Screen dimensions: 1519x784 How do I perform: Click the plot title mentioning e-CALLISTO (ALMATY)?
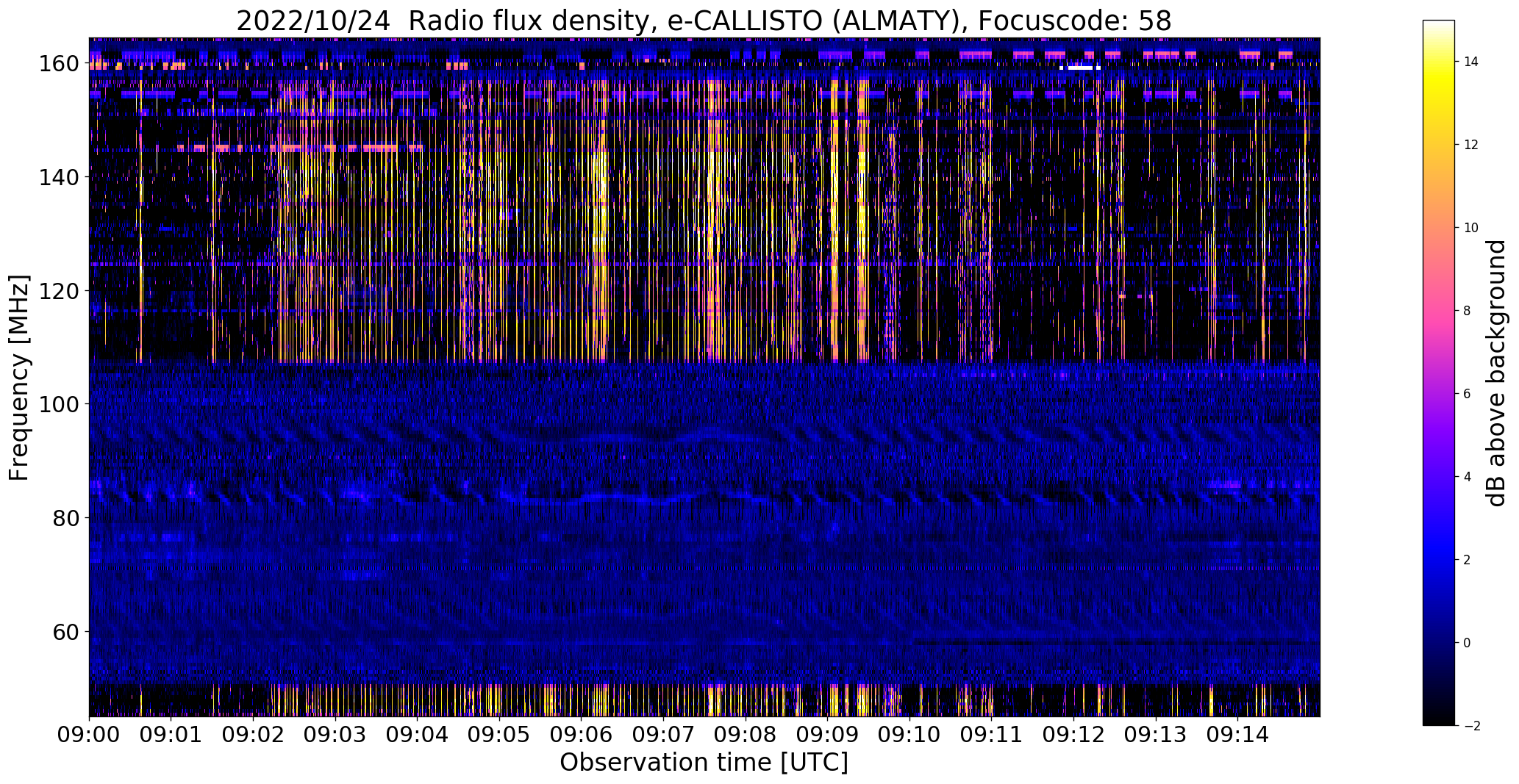click(704, 21)
